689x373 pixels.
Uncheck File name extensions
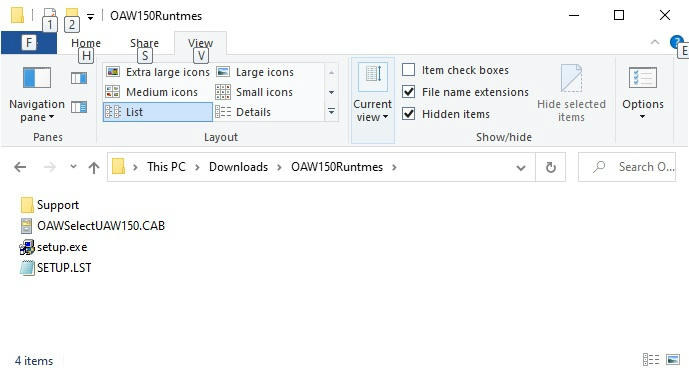click(409, 92)
